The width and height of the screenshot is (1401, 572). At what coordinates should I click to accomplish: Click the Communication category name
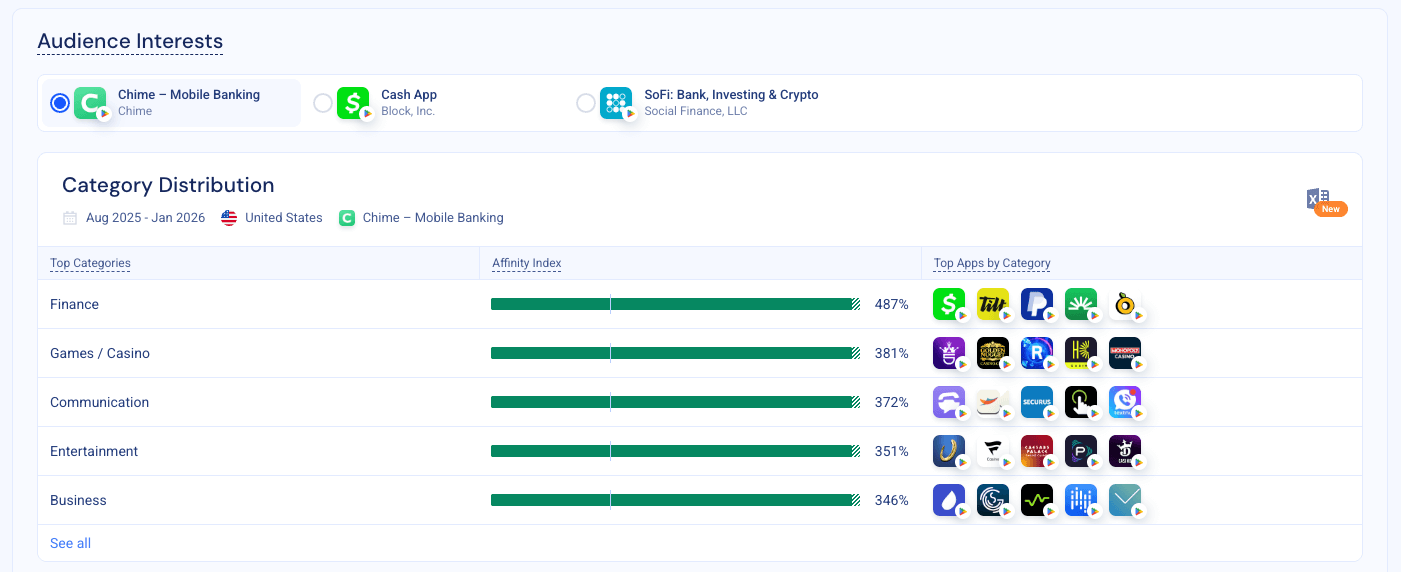coord(99,402)
